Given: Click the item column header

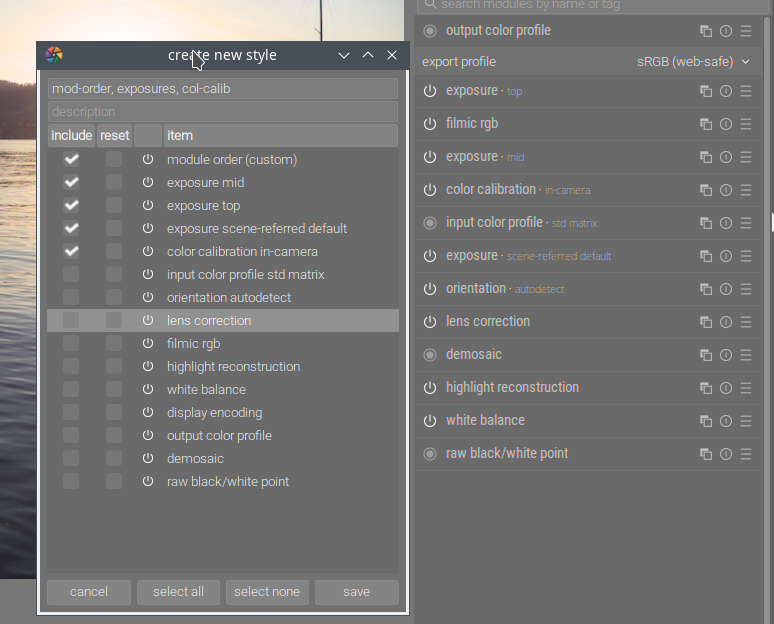Looking at the screenshot, I should coord(280,135).
